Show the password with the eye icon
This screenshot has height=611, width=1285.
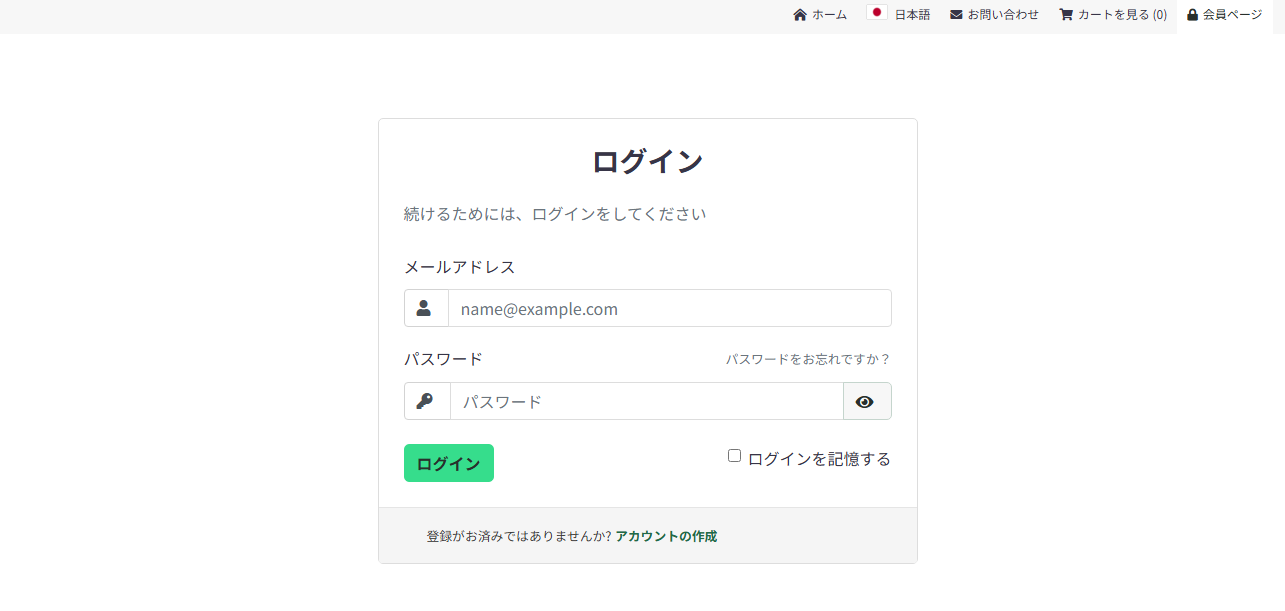[x=865, y=401]
